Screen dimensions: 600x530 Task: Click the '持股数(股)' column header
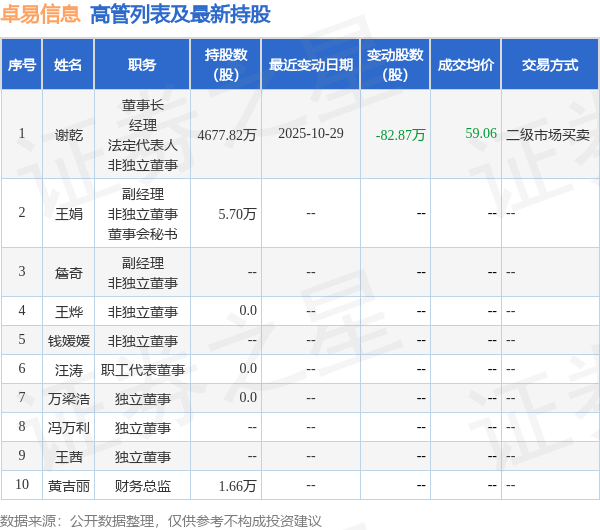tap(226, 65)
